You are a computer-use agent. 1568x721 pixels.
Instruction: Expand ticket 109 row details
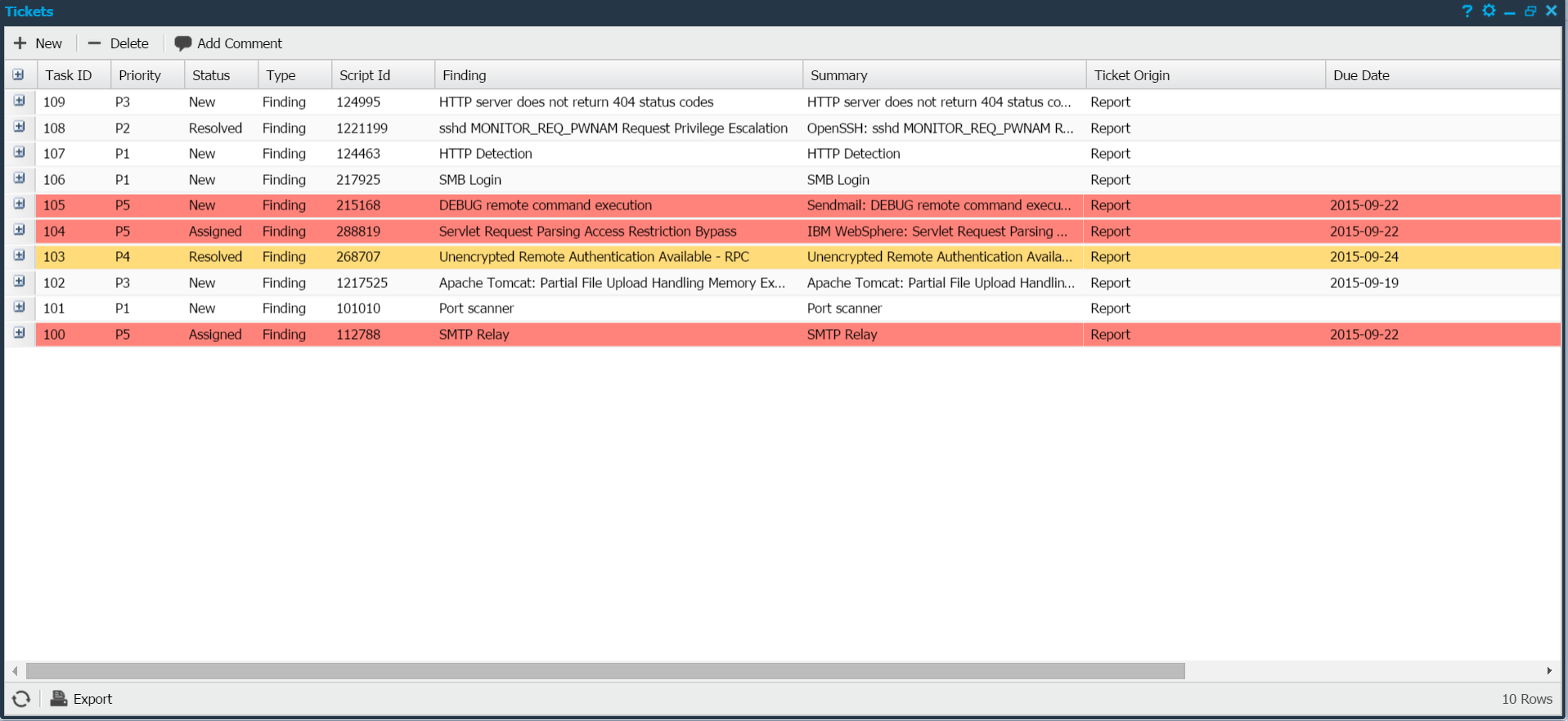[x=19, y=101]
